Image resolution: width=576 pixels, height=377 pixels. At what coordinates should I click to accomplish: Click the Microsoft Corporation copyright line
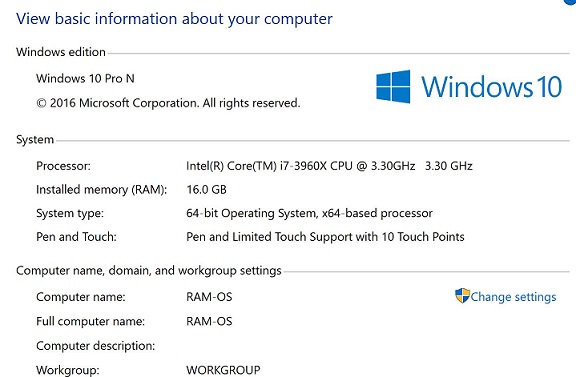tap(168, 103)
